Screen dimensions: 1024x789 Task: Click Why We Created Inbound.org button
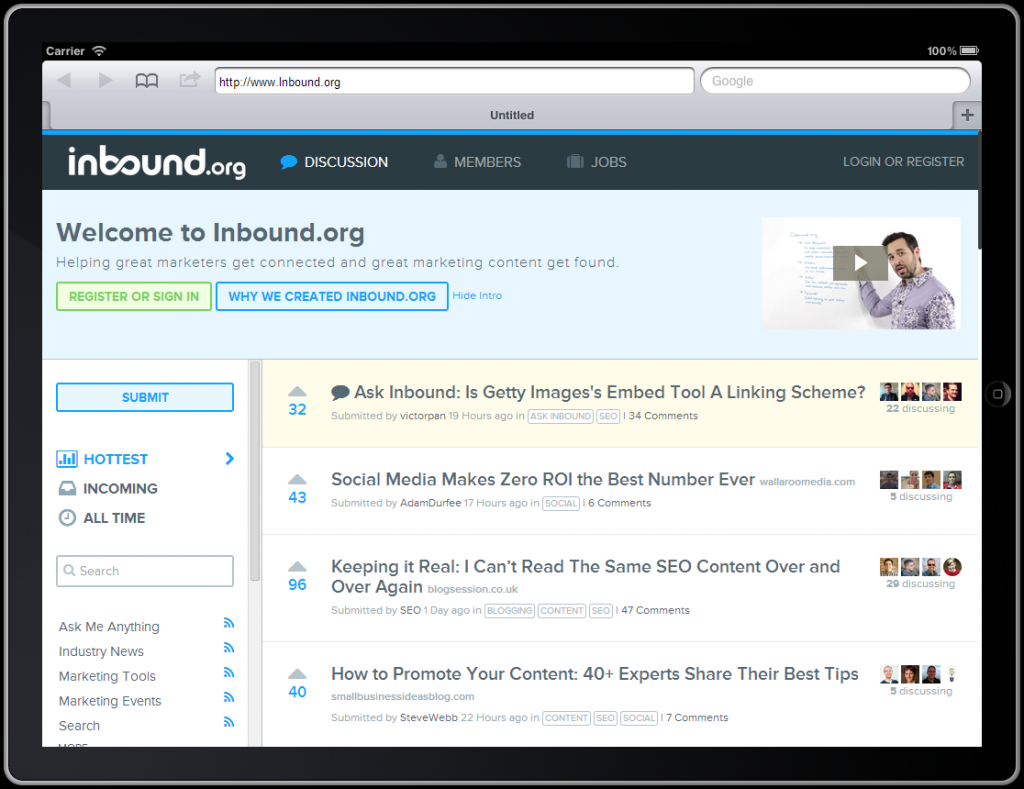[332, 297]
